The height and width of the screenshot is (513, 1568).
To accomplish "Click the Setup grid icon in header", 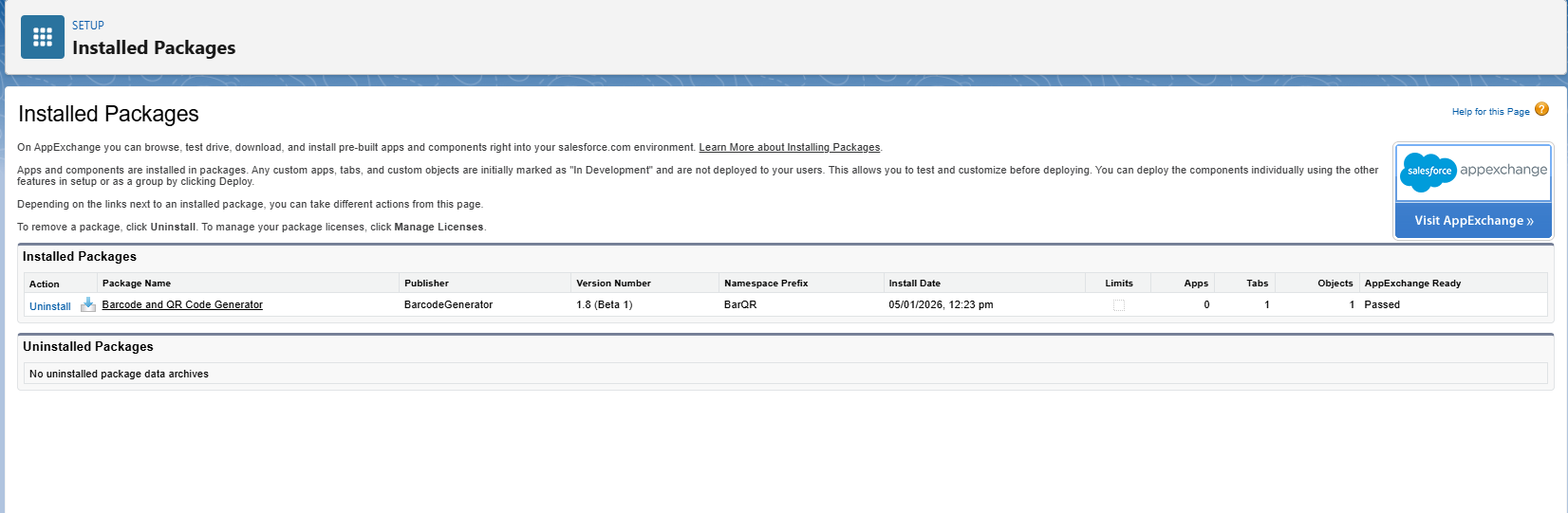I will pyautogui.click(x=43, y=37).
